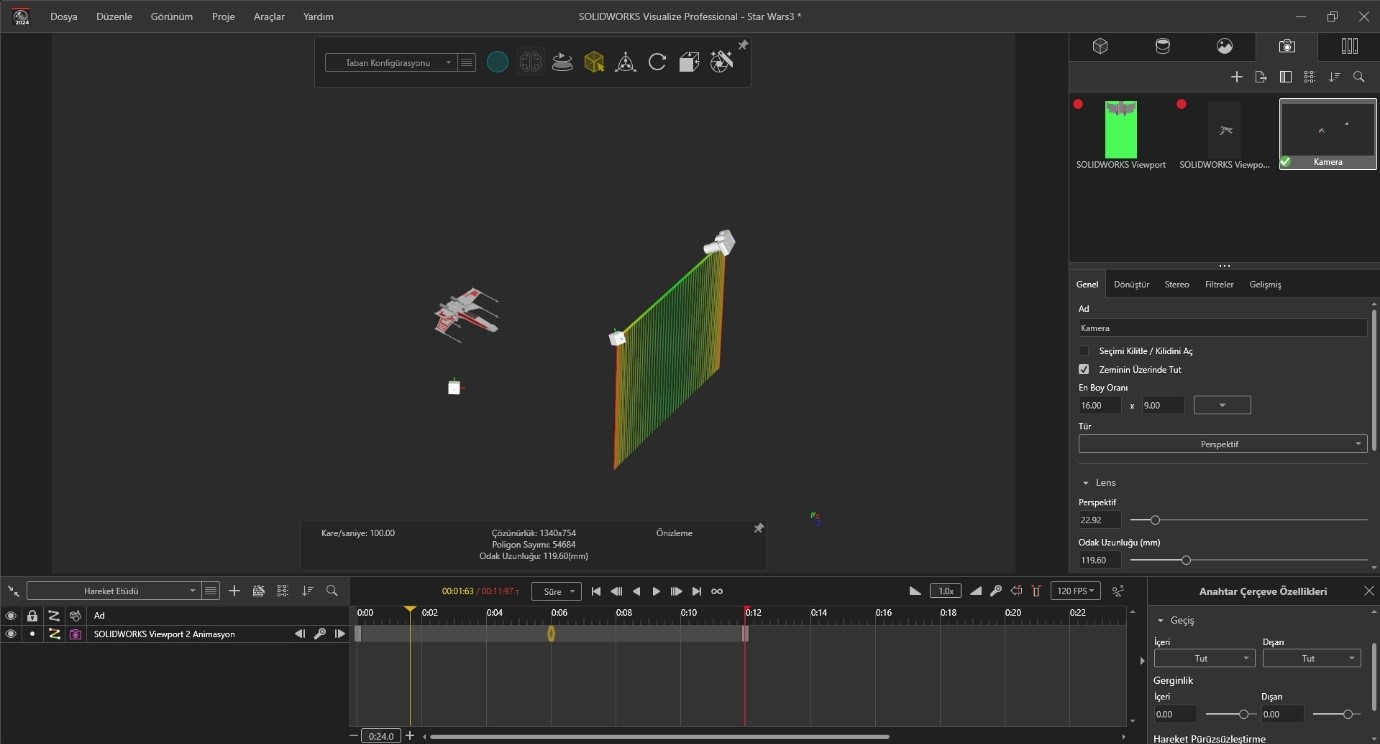1380x744 pixels.
Task: Open the Cameras tab camera icon
Action: (1287, 46)
